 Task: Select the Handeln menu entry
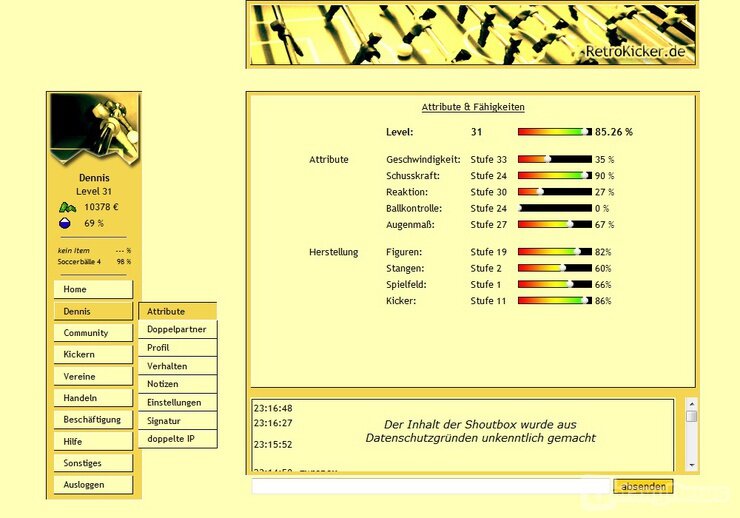pos(93,398)
